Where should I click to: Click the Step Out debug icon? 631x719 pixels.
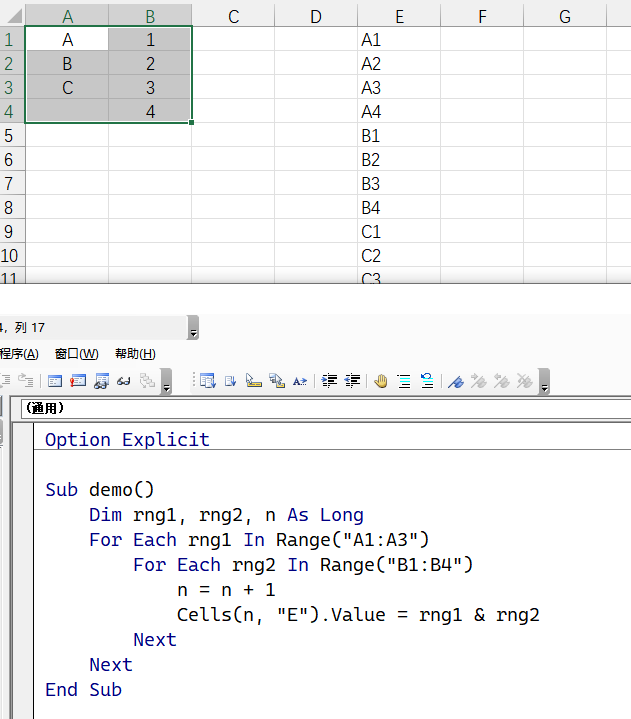(25, 381)
